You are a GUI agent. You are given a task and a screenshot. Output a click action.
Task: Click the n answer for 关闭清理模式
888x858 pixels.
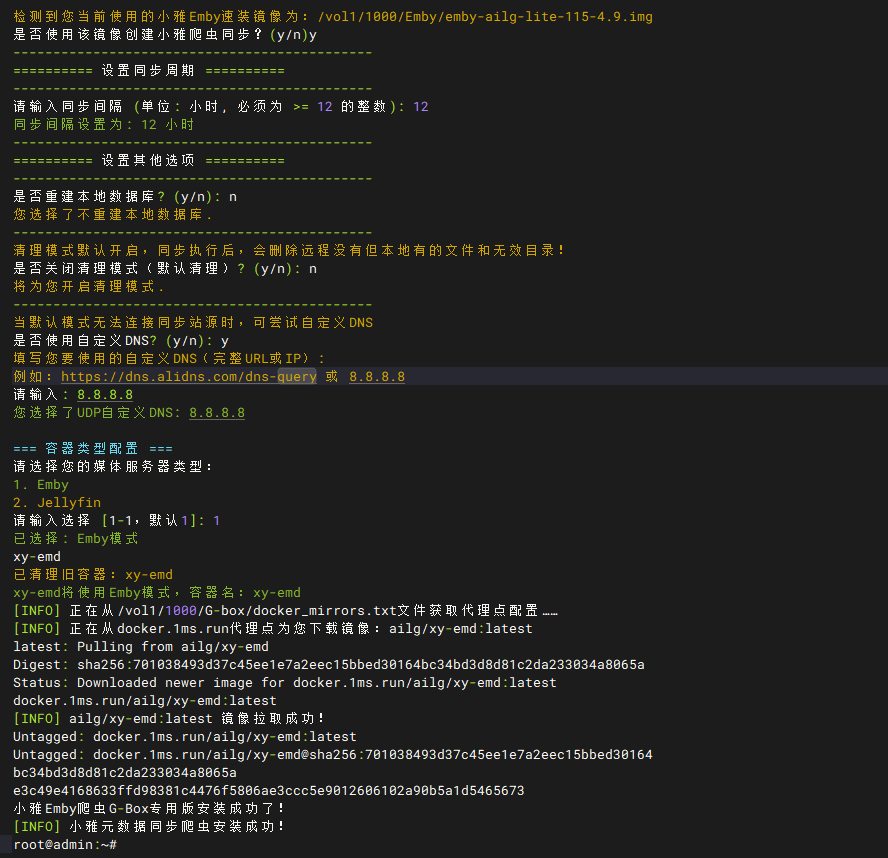click(x=312, y=268)
